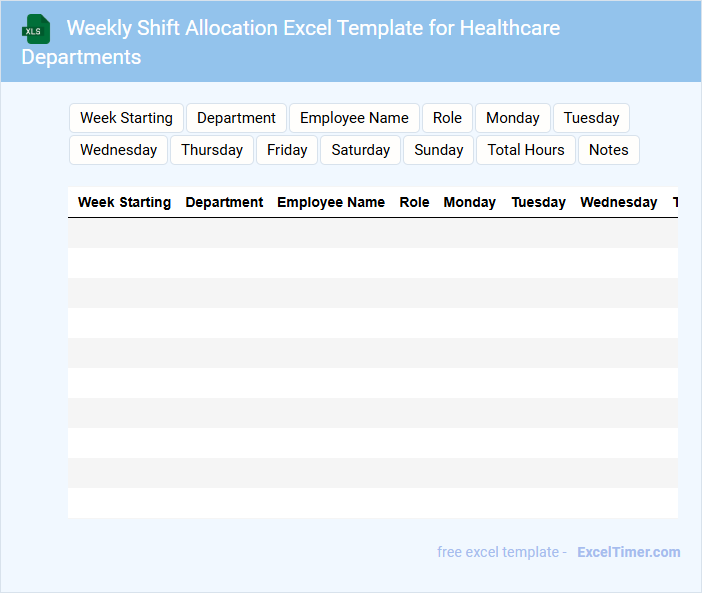Click the Employee Name column header

[x=330, y=202]
